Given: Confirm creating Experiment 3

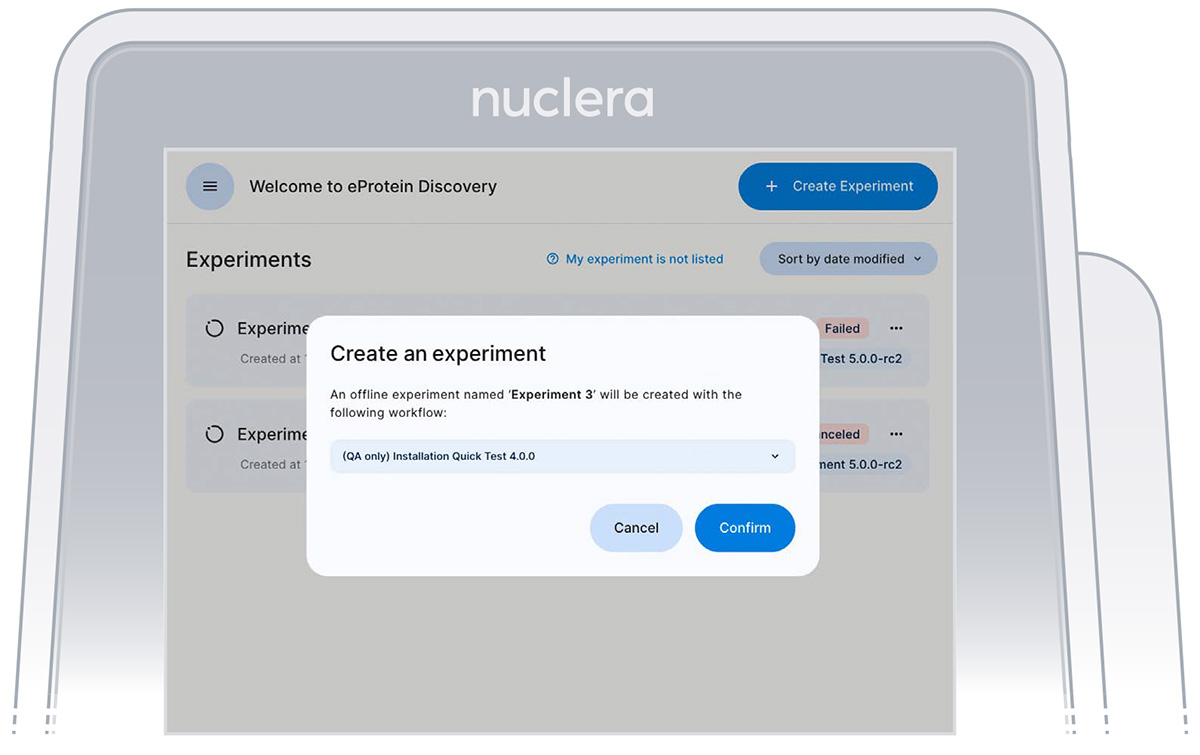Looking at the screenshot, I should 745,528.
